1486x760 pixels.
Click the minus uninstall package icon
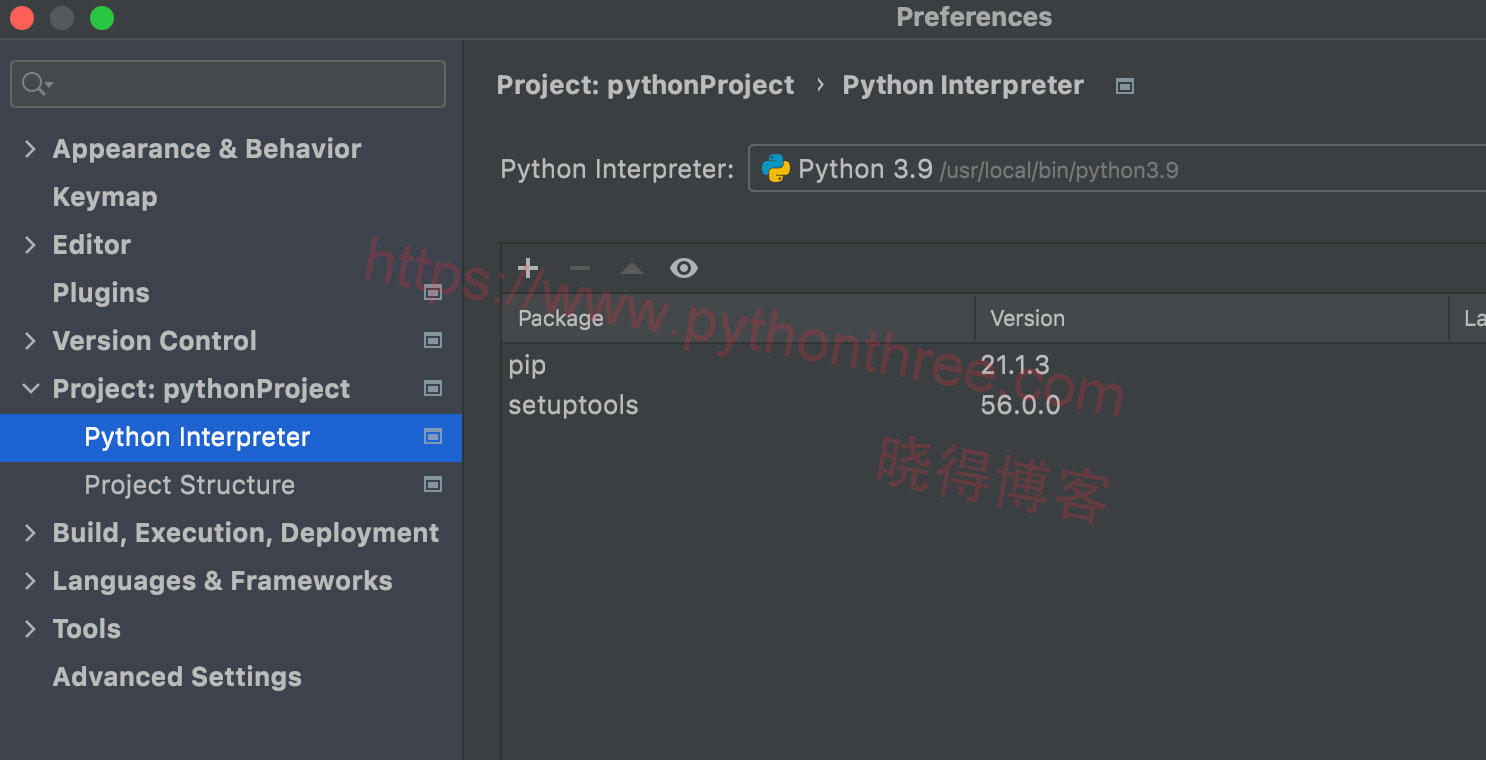580,268
